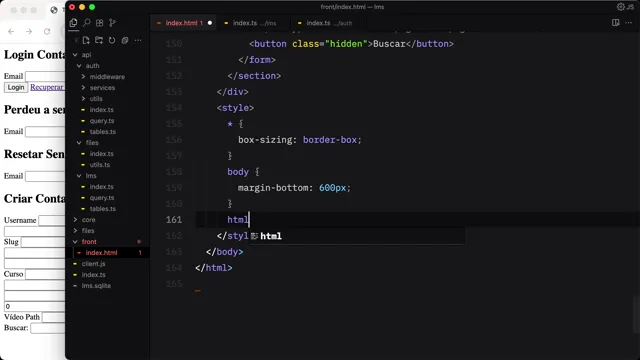Screen dimensions: 640x360
Task: Open explorer more actions ellipsis
Action: click(138, 40)
